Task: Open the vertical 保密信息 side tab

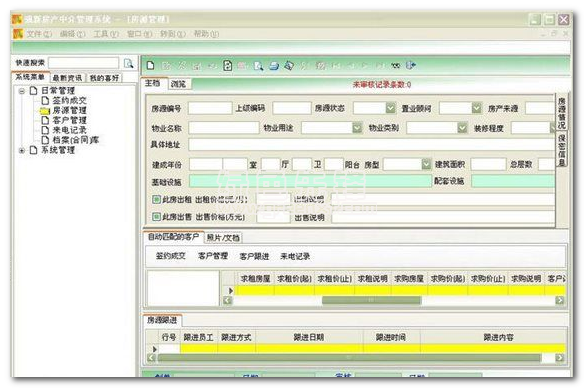Action: 562,150
